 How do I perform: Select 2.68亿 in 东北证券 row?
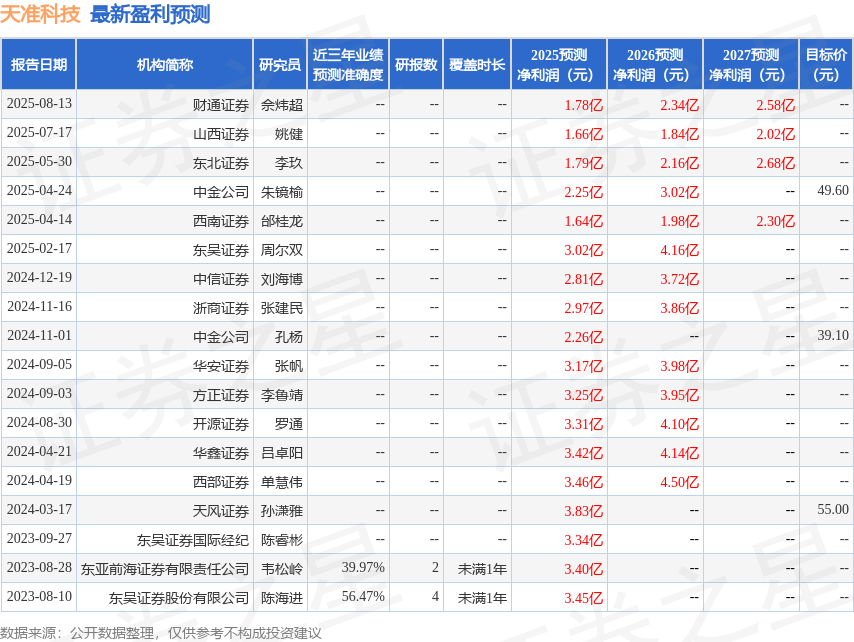775,163
